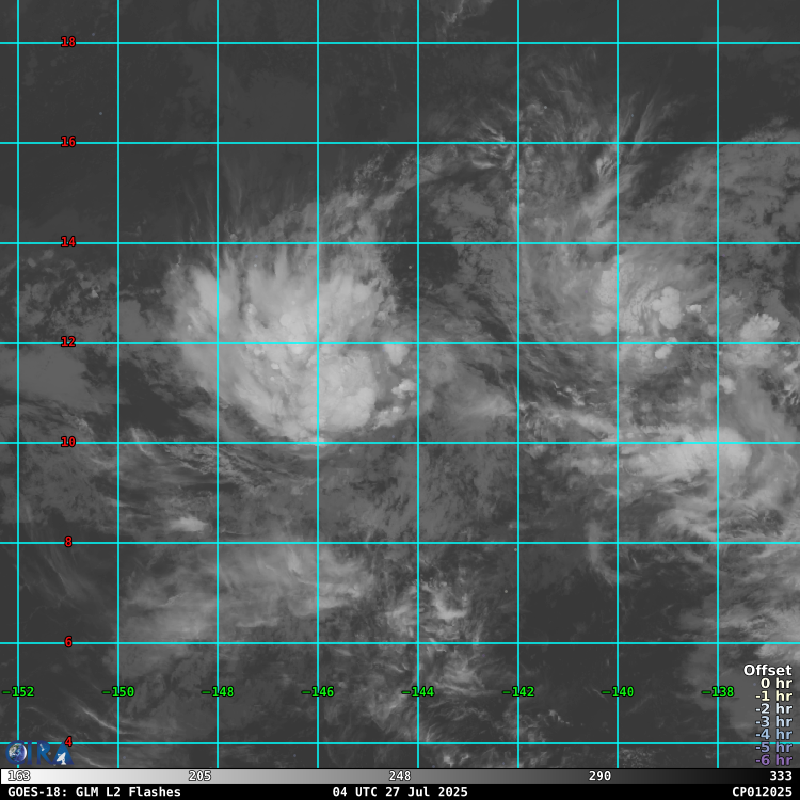Click the 04 UTC 27 Jul 2025 timestamp

coord(400,792)
